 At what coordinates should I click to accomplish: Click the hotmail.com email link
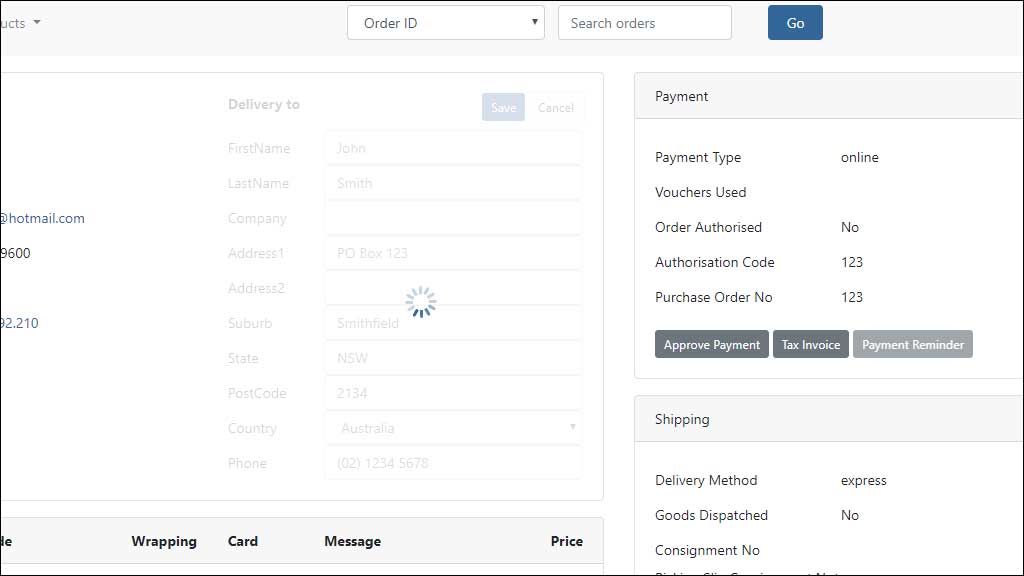(42, 218)
